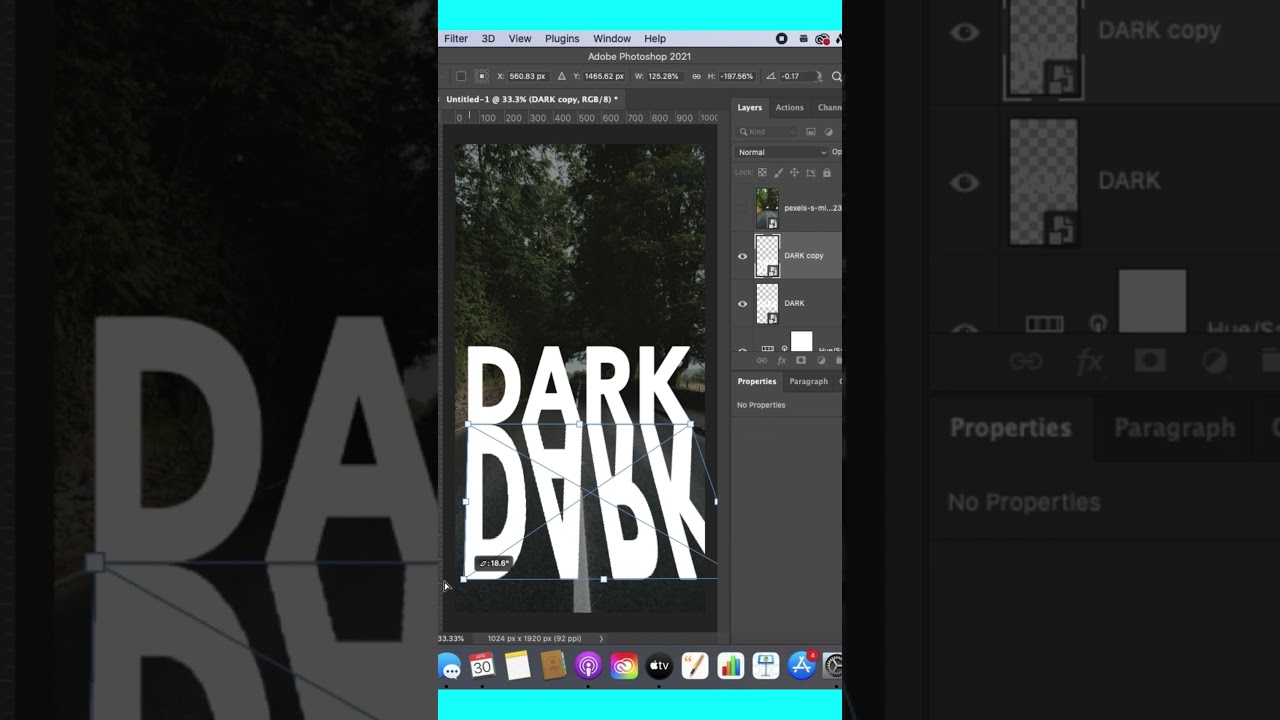Select the DARK layer thumbnail

tap(767, 304)
